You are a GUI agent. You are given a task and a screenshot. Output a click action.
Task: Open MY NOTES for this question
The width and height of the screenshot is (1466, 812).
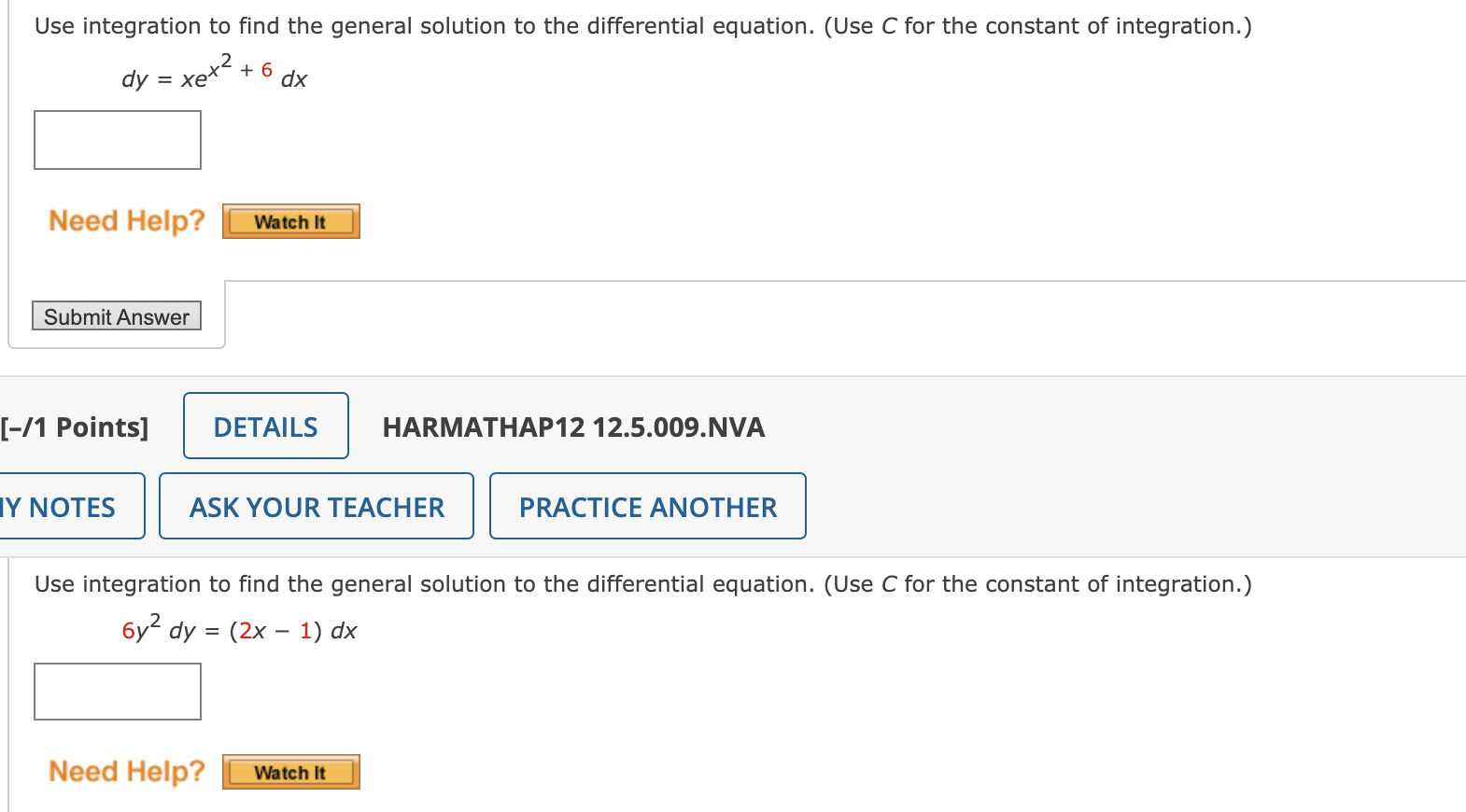pos(58,506)
